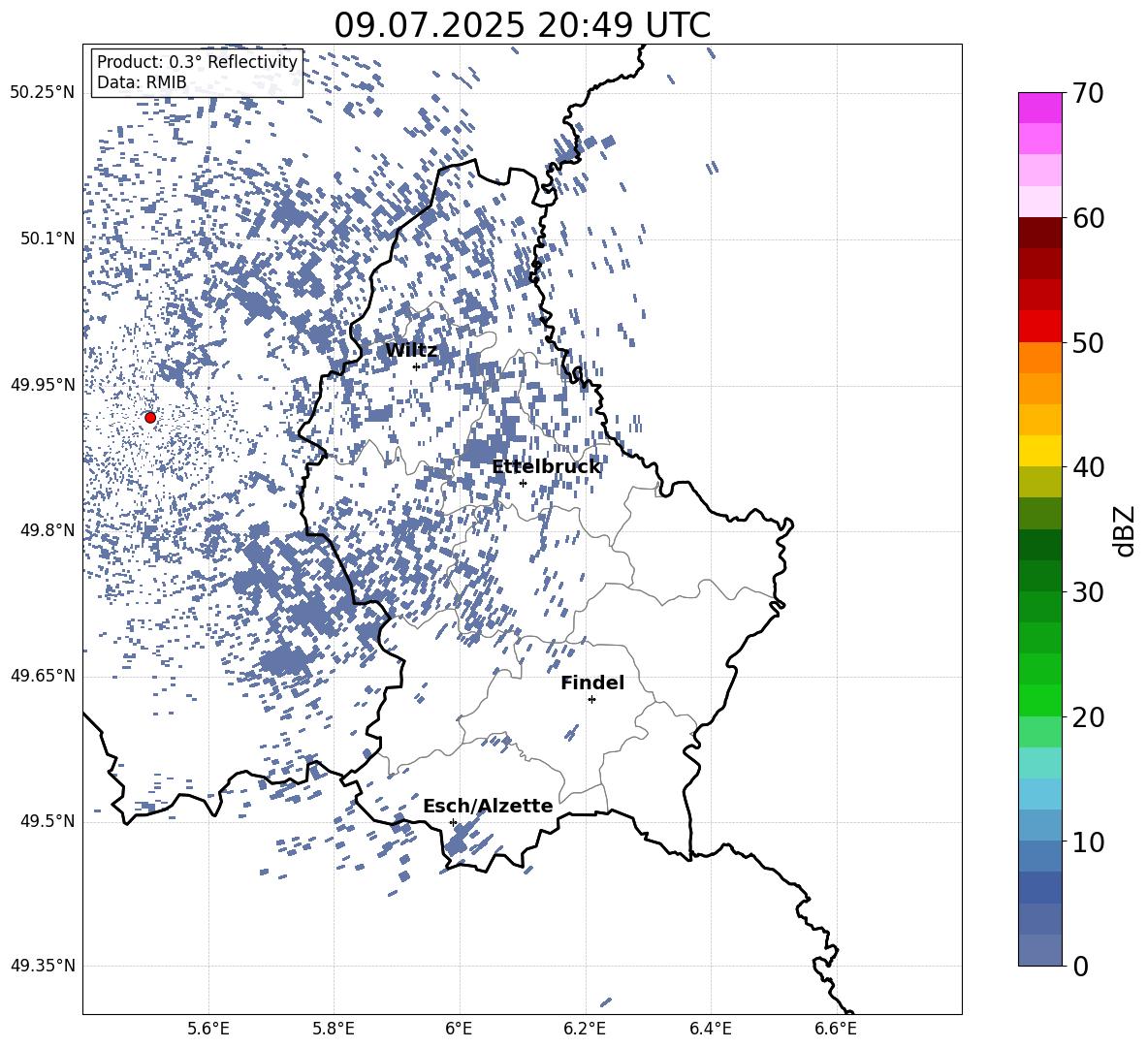This screenshot has height=1048, width=1148.
Task: Click the turquoise colorbar segment below 20
Action: (x=1039, y=763)
